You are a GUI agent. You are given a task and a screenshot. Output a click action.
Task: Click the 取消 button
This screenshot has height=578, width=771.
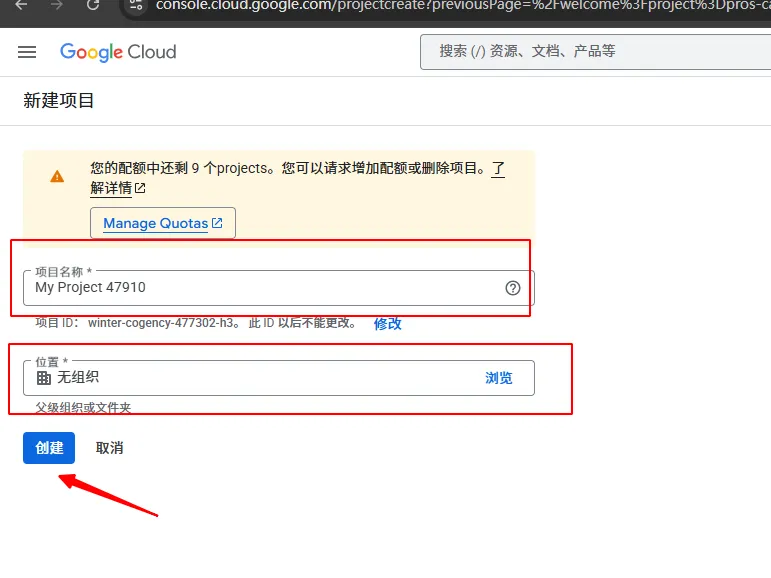(110, 448)
